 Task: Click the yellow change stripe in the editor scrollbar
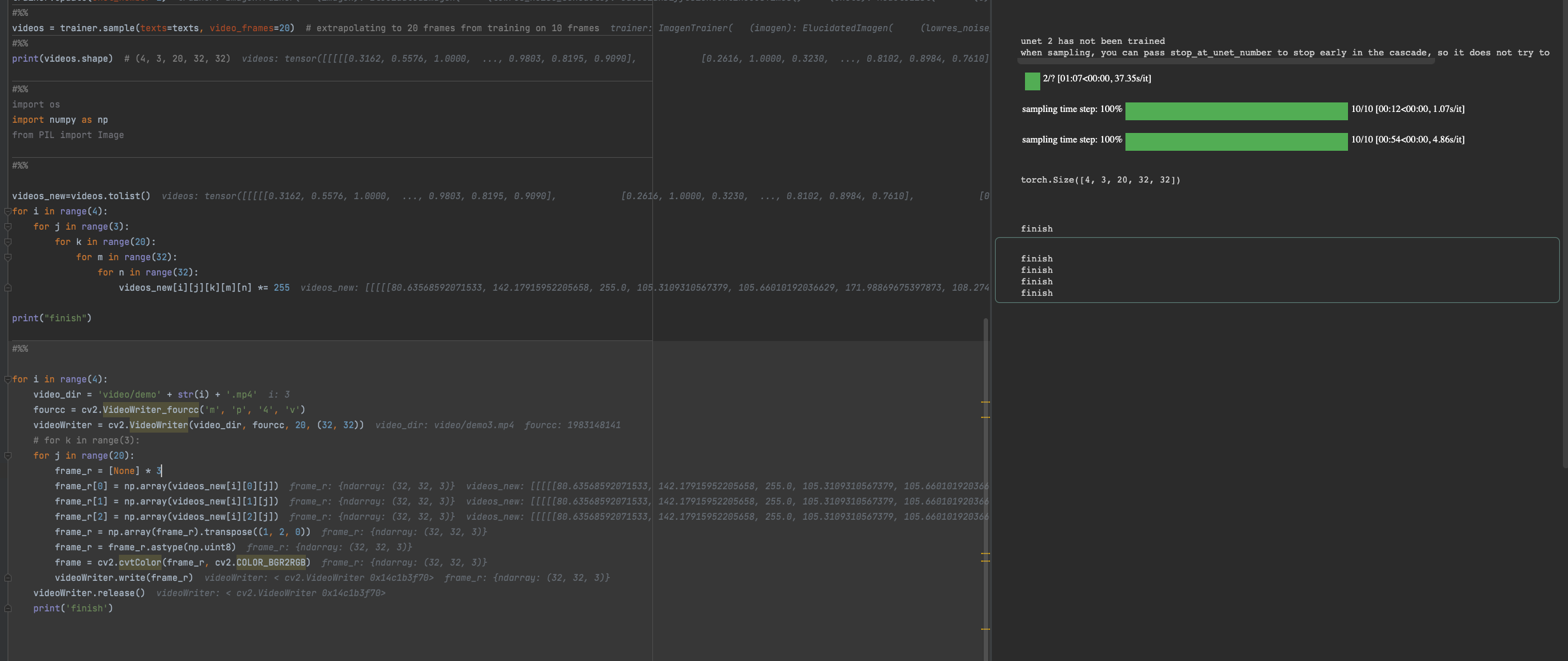point(986,403)
